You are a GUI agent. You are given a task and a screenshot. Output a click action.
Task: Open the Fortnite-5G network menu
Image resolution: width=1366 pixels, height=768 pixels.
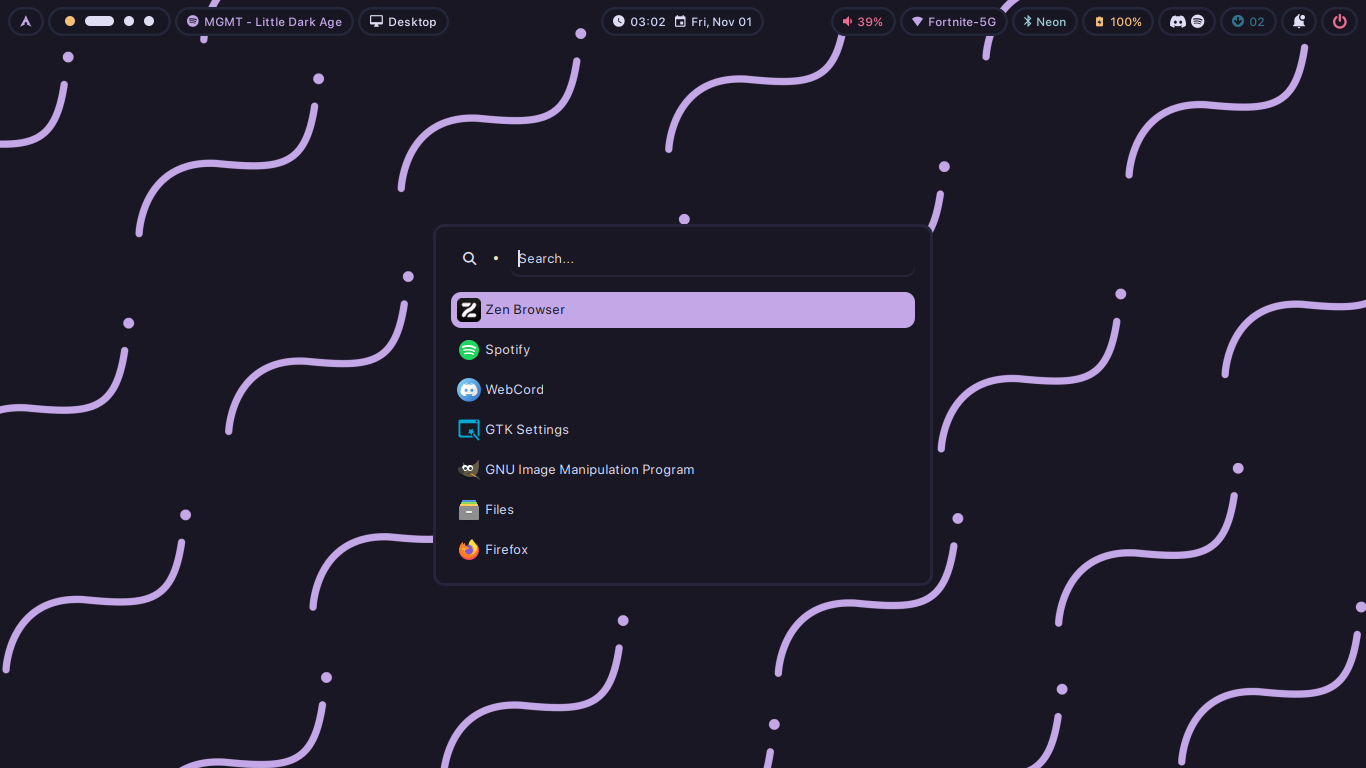953,21
